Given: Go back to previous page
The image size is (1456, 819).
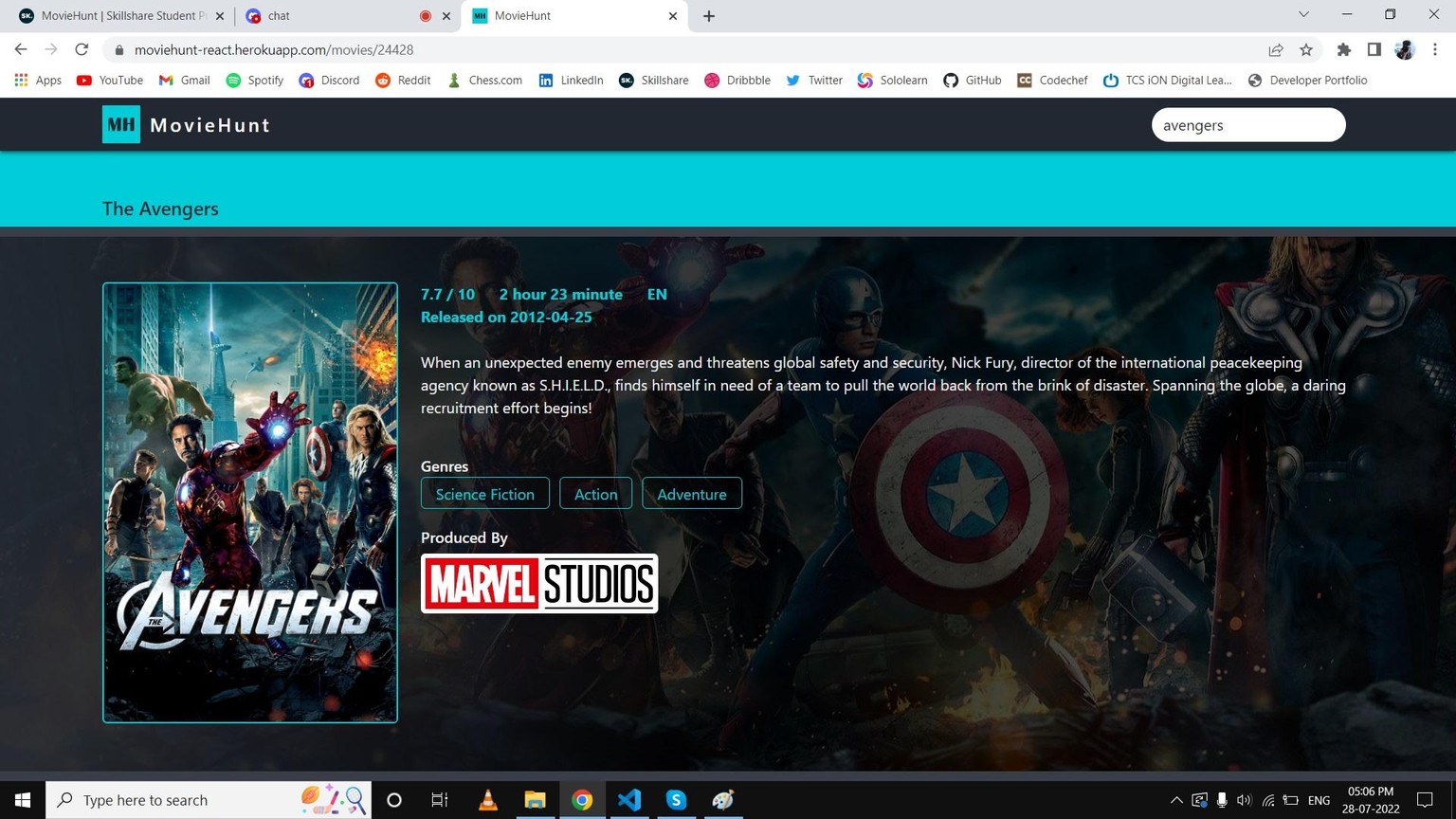Looking at the screenshot, I should [x=21, y=49].
